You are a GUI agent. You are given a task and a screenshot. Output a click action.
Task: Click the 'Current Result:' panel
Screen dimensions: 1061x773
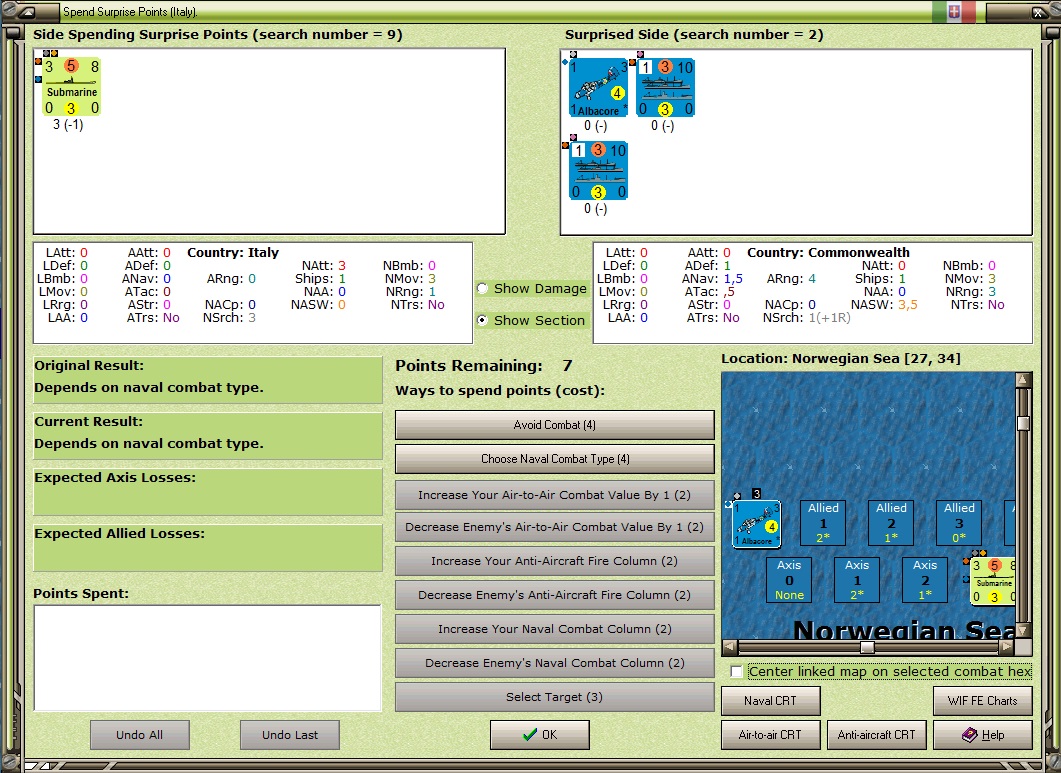click(x=208, y=436)
